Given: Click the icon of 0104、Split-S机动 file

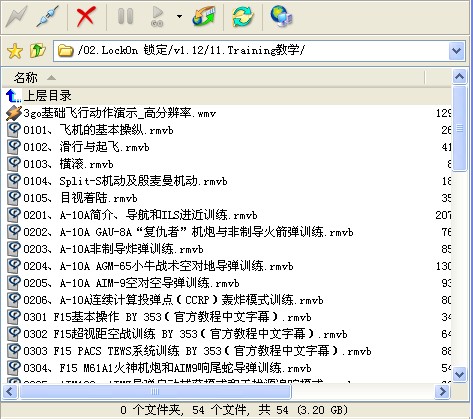Looking at the screenshot, I should point(14,181).
